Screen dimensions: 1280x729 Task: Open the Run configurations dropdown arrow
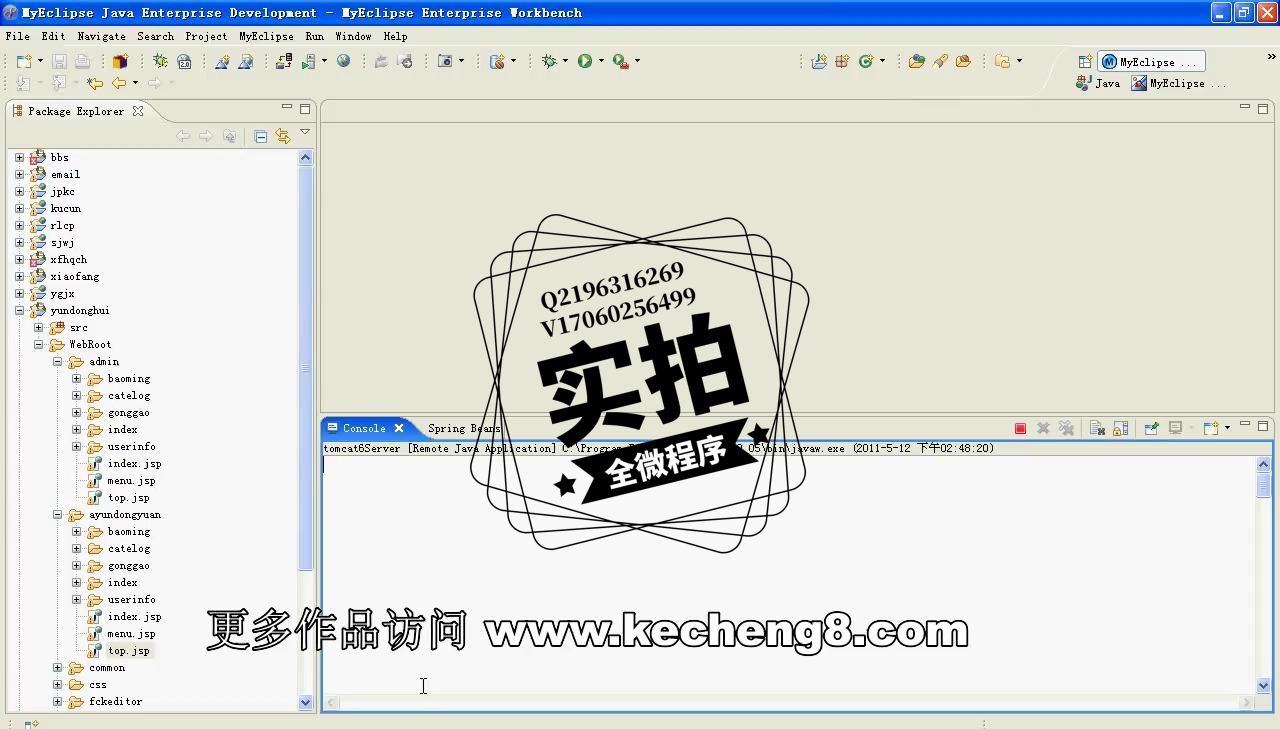[601, 62]
